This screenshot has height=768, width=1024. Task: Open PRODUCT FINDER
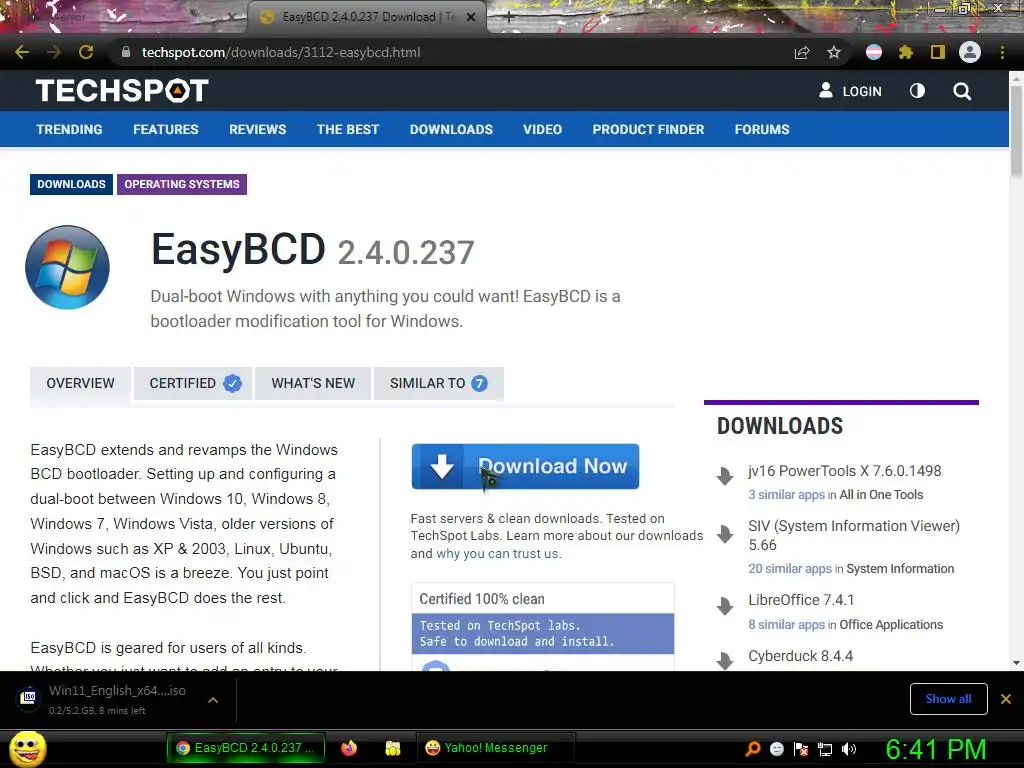648,129
